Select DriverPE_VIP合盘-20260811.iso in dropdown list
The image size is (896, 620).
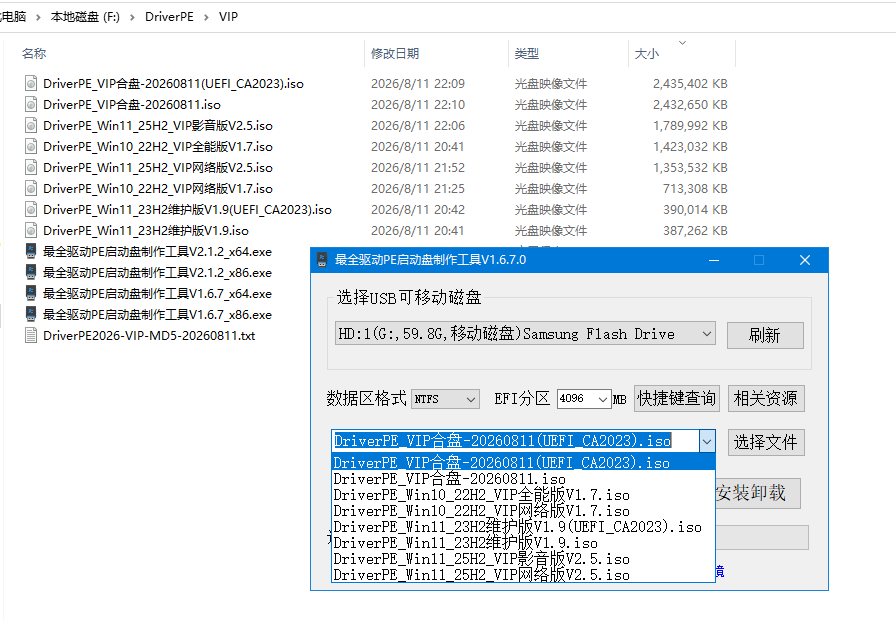(523, 479)
